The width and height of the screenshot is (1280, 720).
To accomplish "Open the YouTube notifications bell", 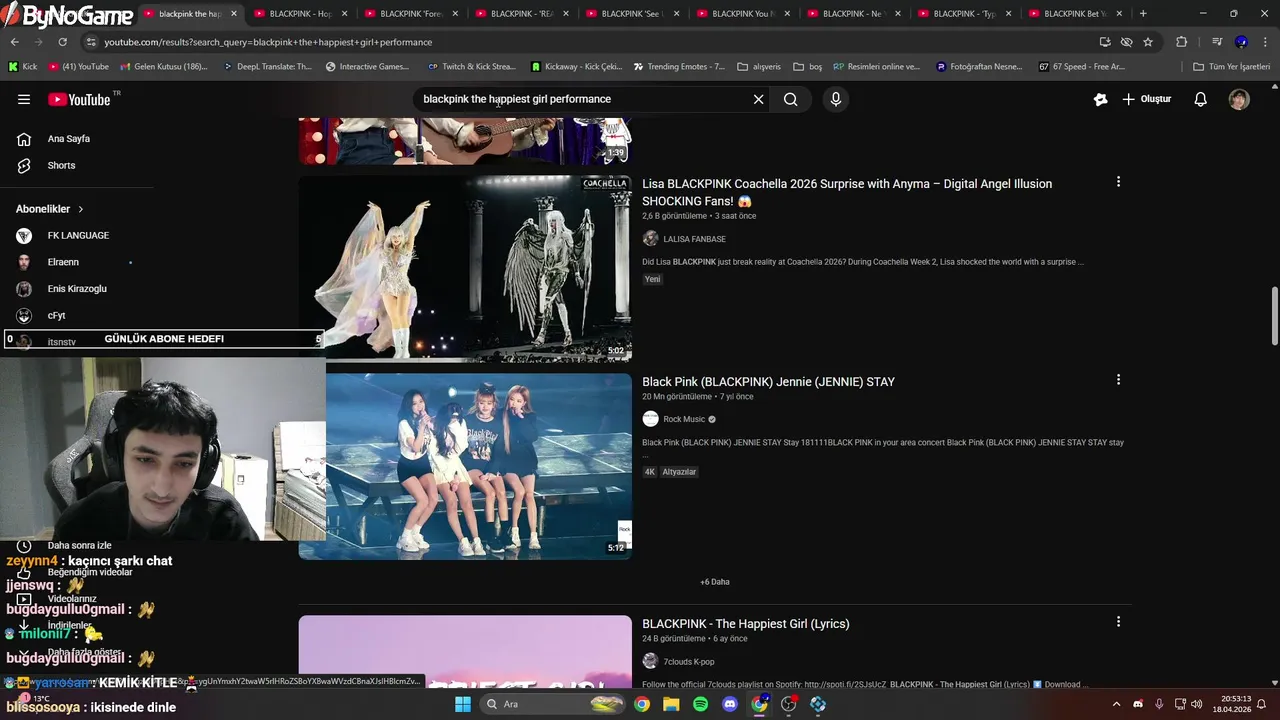I will pos(1201,99).
